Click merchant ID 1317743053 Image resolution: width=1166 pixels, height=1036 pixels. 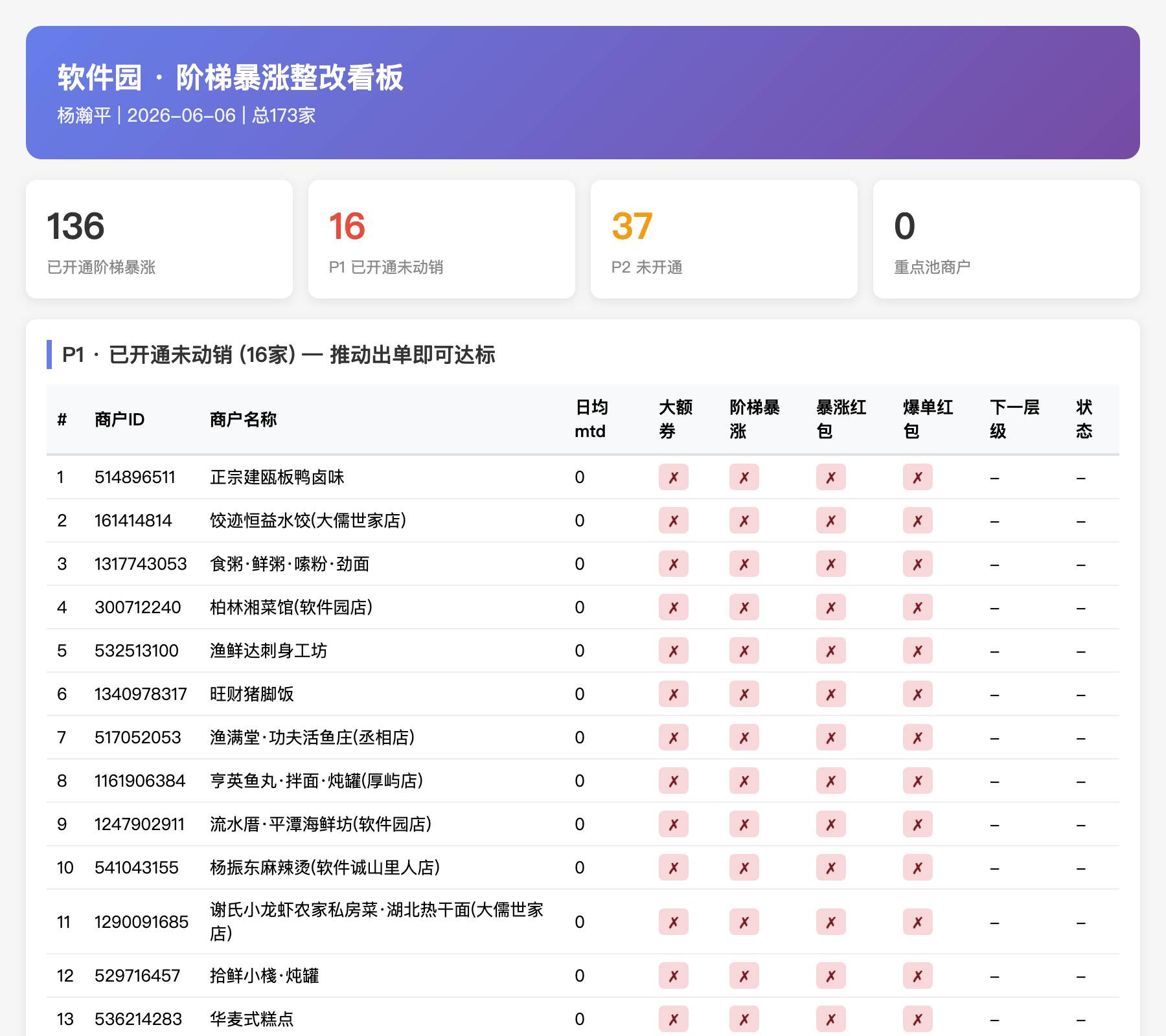[x=141, y=564]
